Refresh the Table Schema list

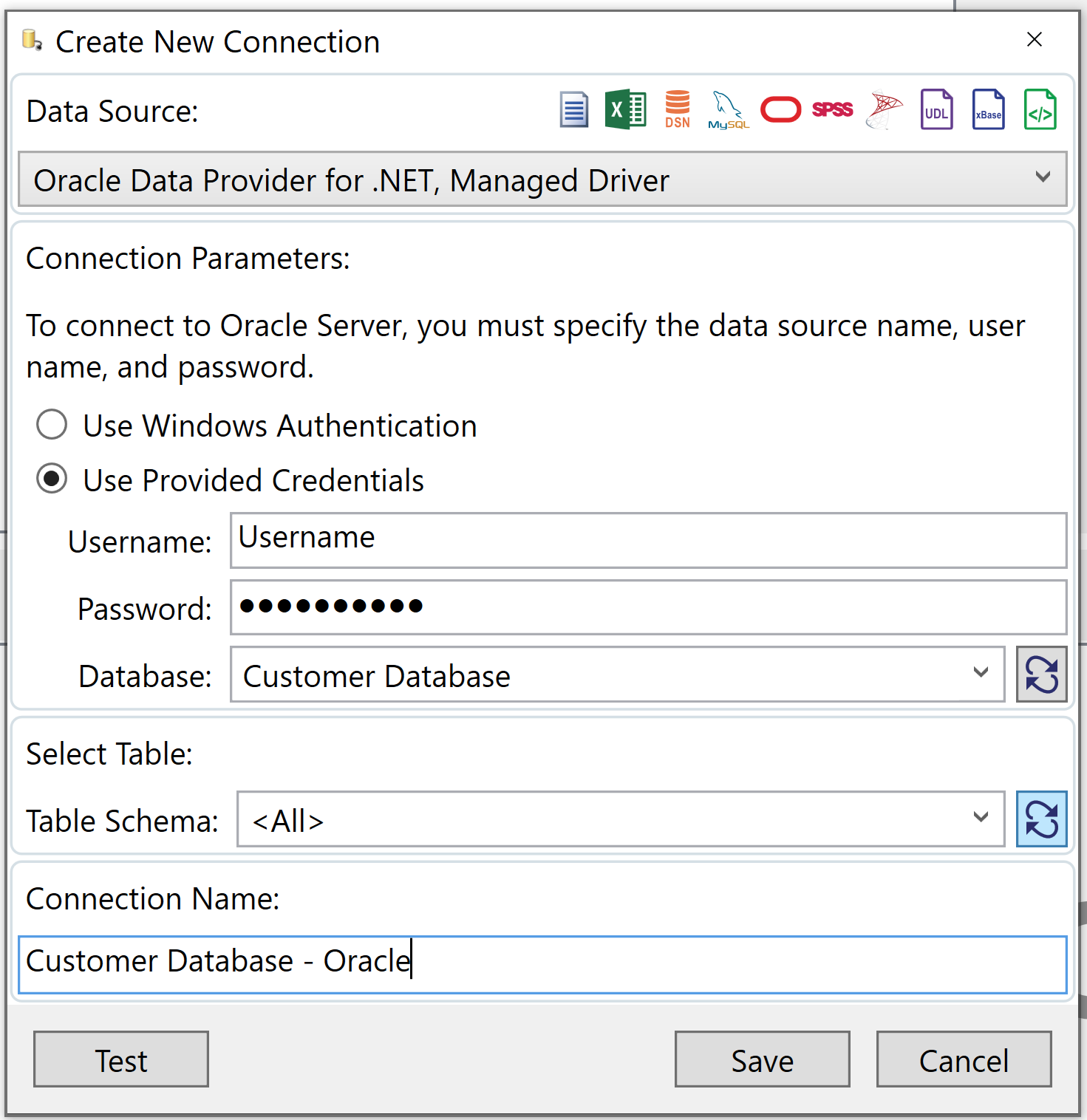point(1041,819)
